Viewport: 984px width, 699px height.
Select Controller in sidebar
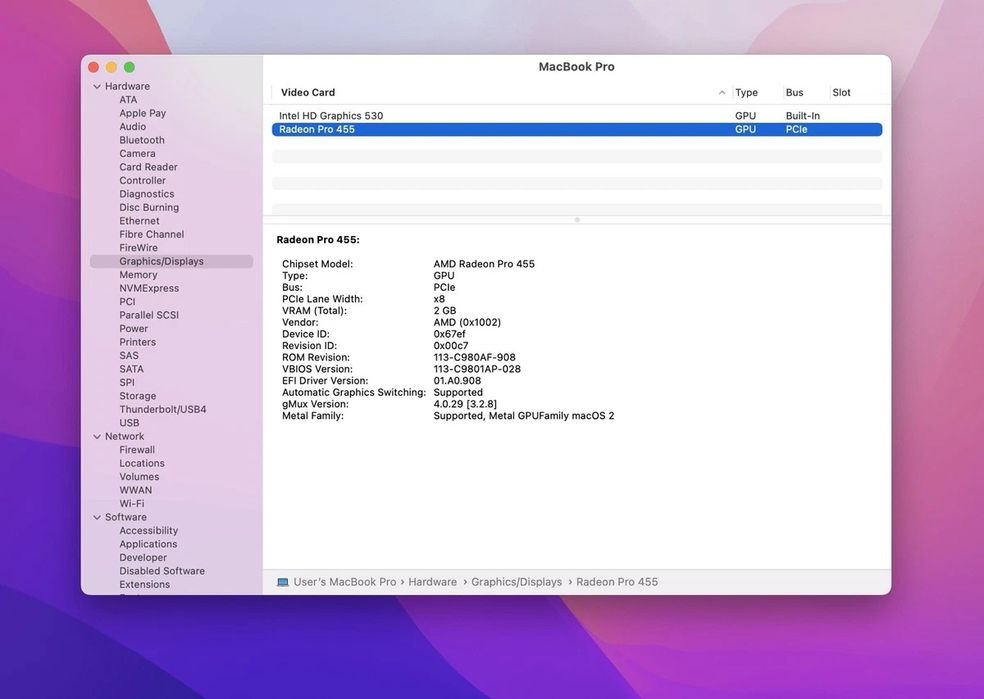[x=142, y=181]
